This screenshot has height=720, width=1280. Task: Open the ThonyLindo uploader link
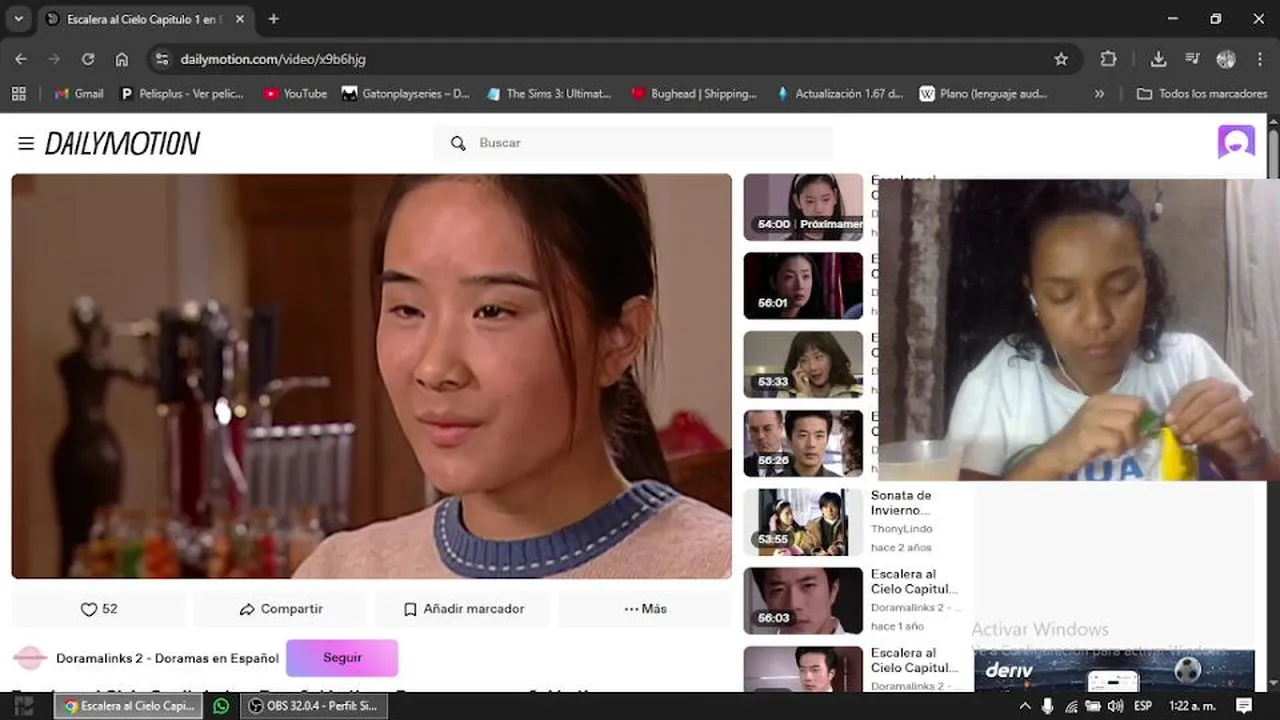901,529
